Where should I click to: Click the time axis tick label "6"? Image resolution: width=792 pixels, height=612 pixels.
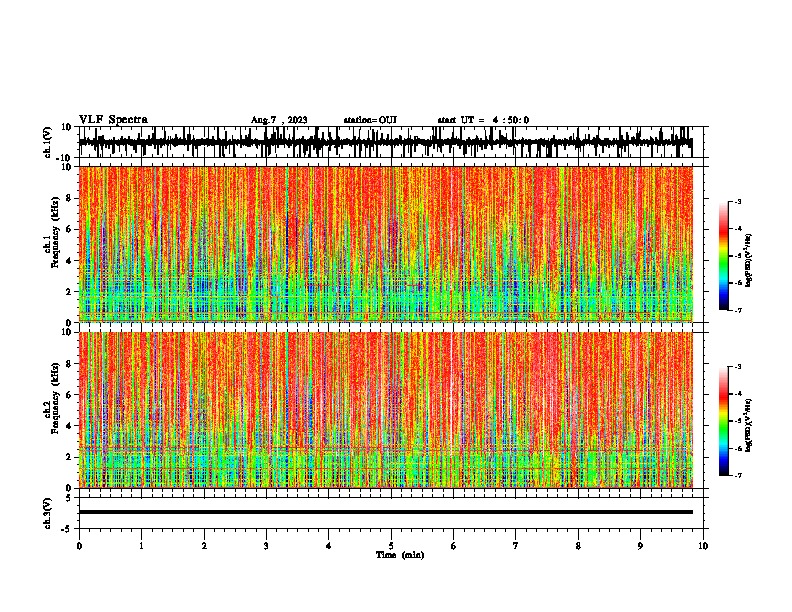click(x=454, y=546)
